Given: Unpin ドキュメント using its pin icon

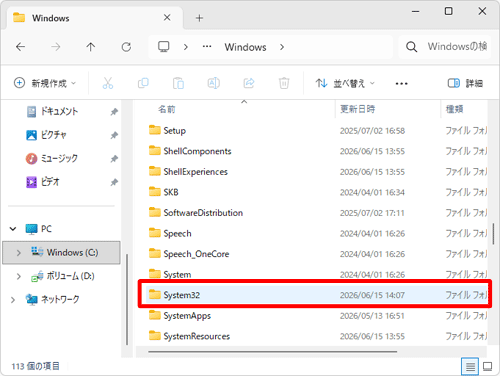Looking at the screenshot, I should pos(114,112).
